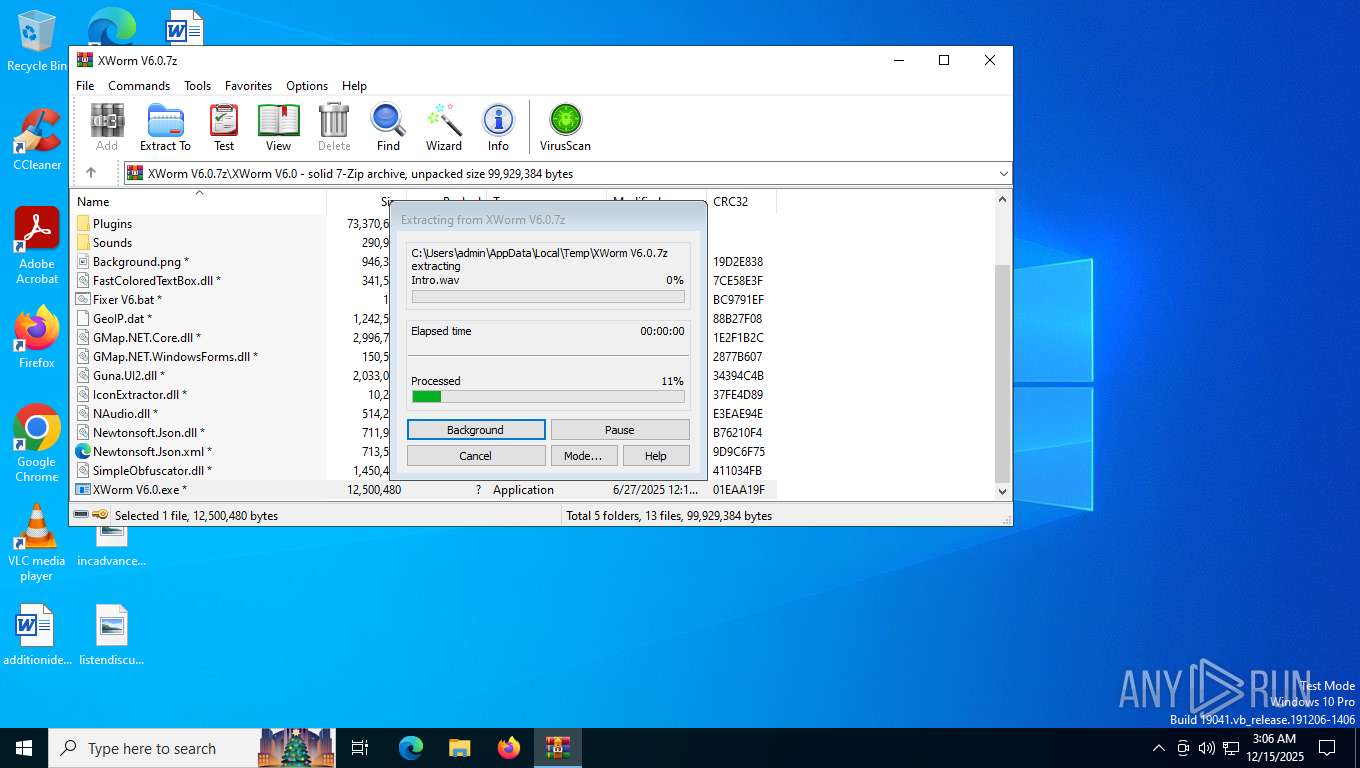Open Firefox desktop shortcut
The height and width of the screenshot is (768, 1360).
pyautogui.click(x=37, y=338)
